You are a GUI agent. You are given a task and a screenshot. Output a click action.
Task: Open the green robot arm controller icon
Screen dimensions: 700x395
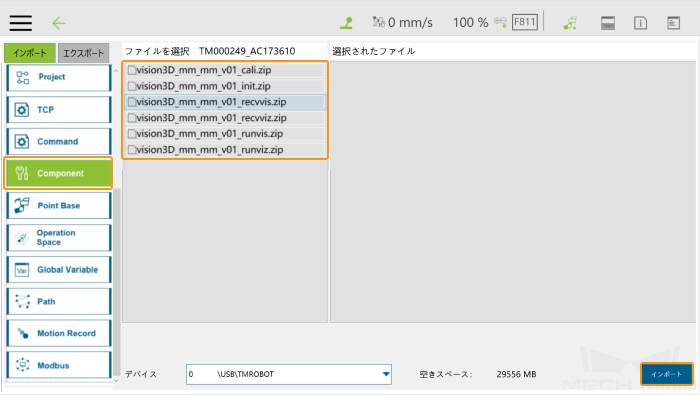pyautogui.click(x=570, y=23)
